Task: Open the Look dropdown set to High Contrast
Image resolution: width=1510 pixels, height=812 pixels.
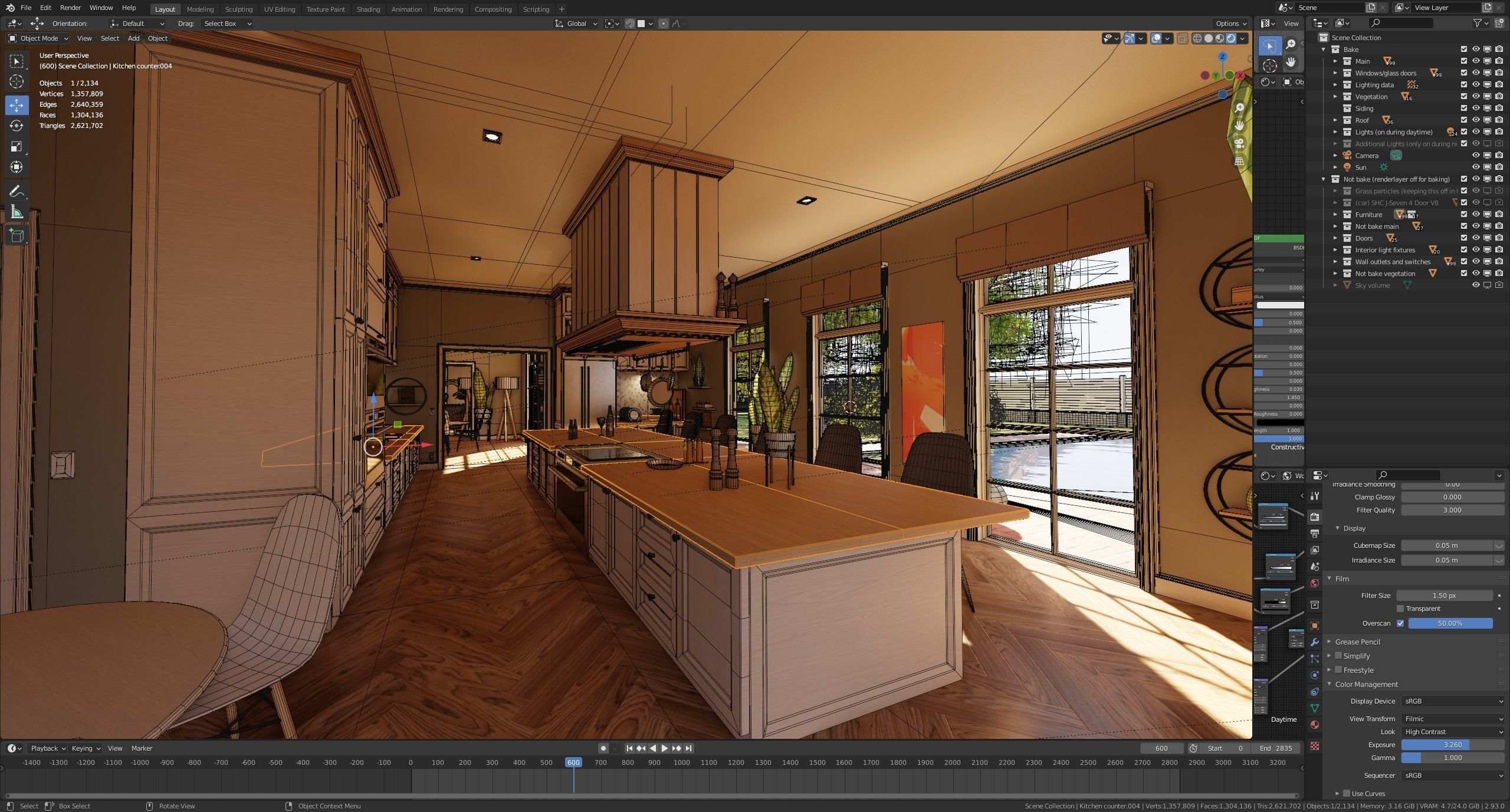Action: (1453, 732)
